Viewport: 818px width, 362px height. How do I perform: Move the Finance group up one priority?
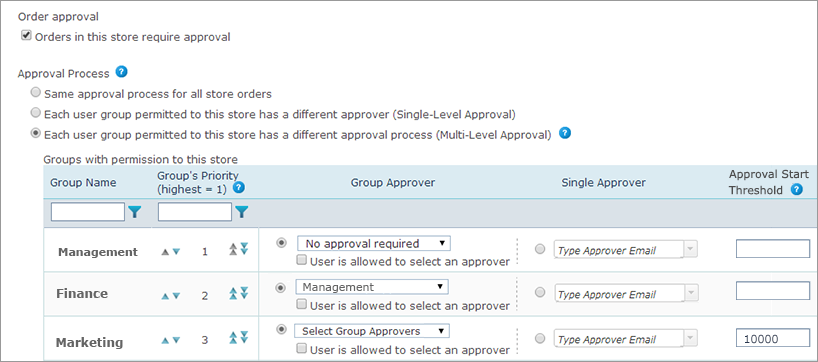click(165, 296)
